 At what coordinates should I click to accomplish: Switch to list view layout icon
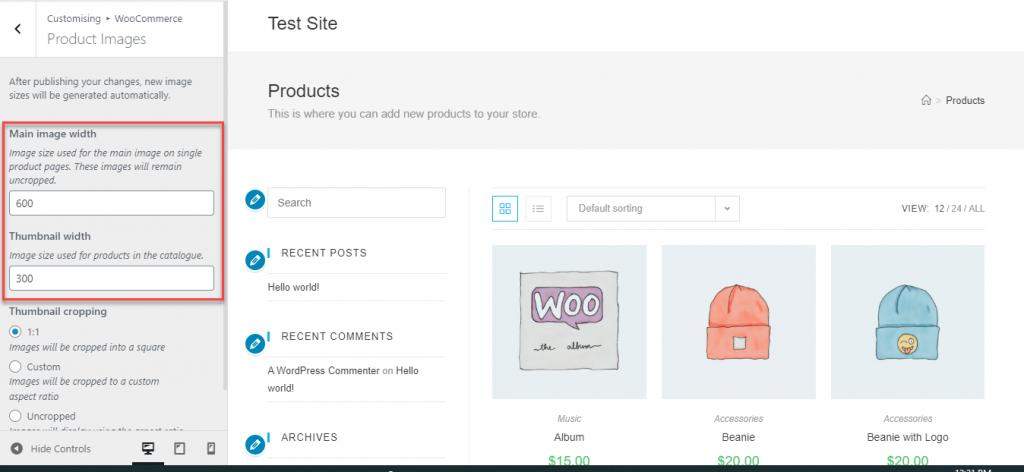click(538, 208)
